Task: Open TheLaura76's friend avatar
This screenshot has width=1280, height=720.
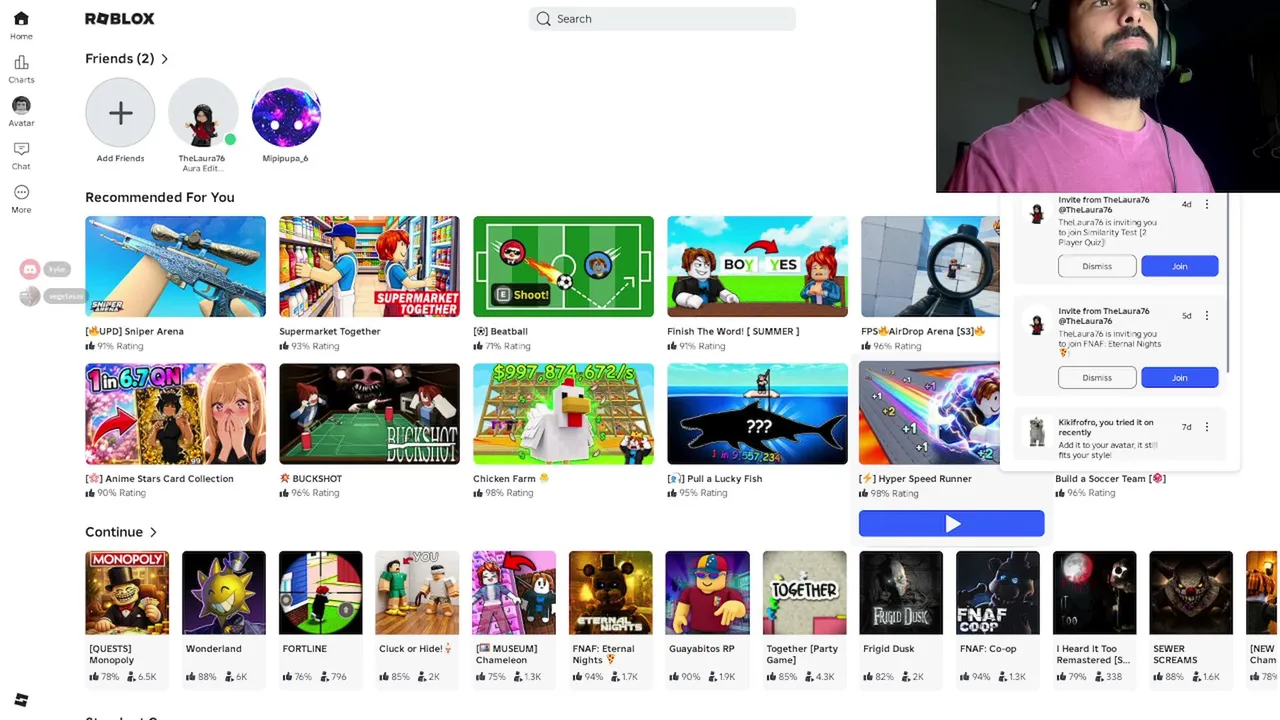Action: [202, 113]
